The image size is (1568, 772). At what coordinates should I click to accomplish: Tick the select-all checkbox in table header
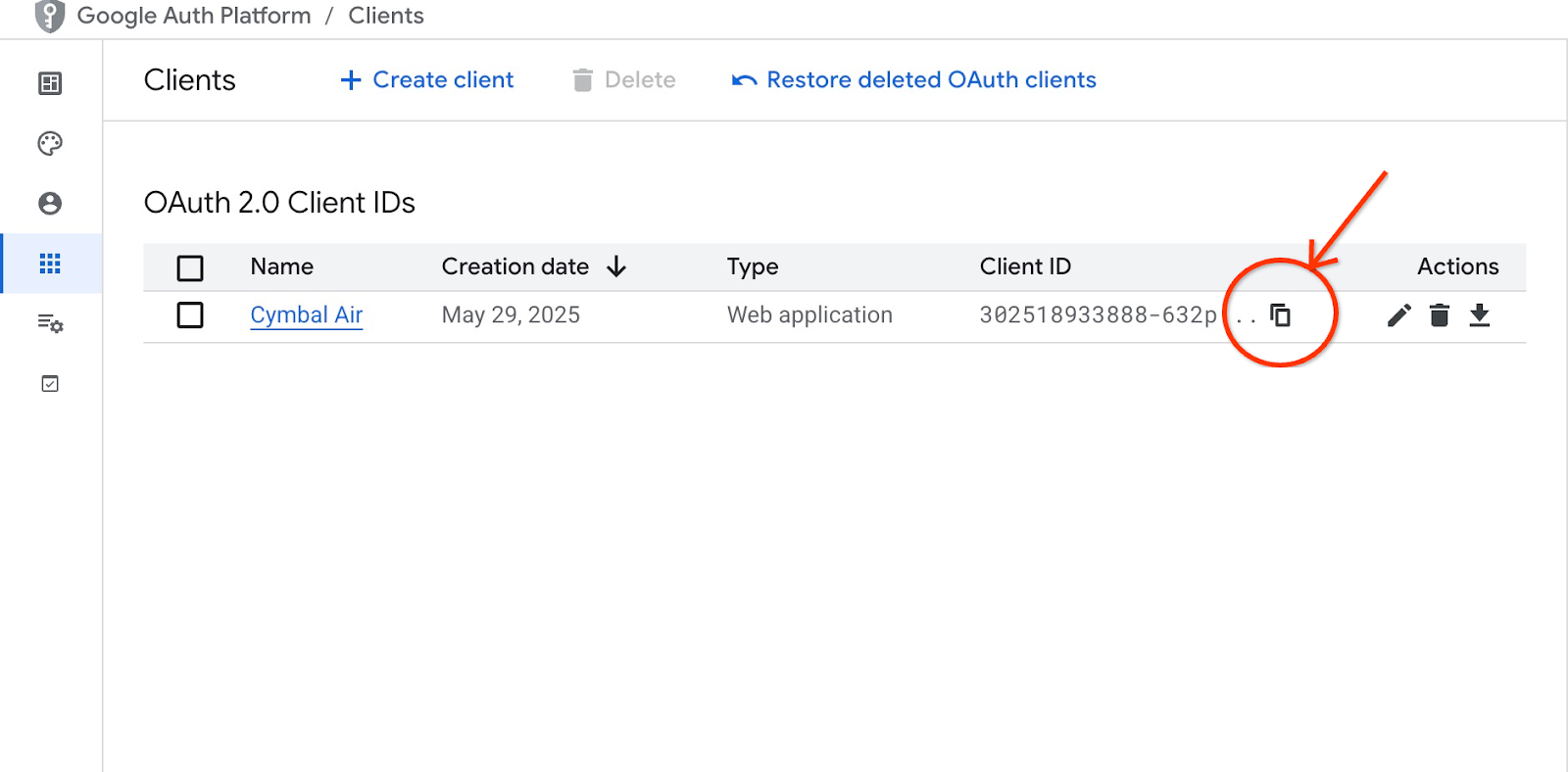[x=190, y=267]
